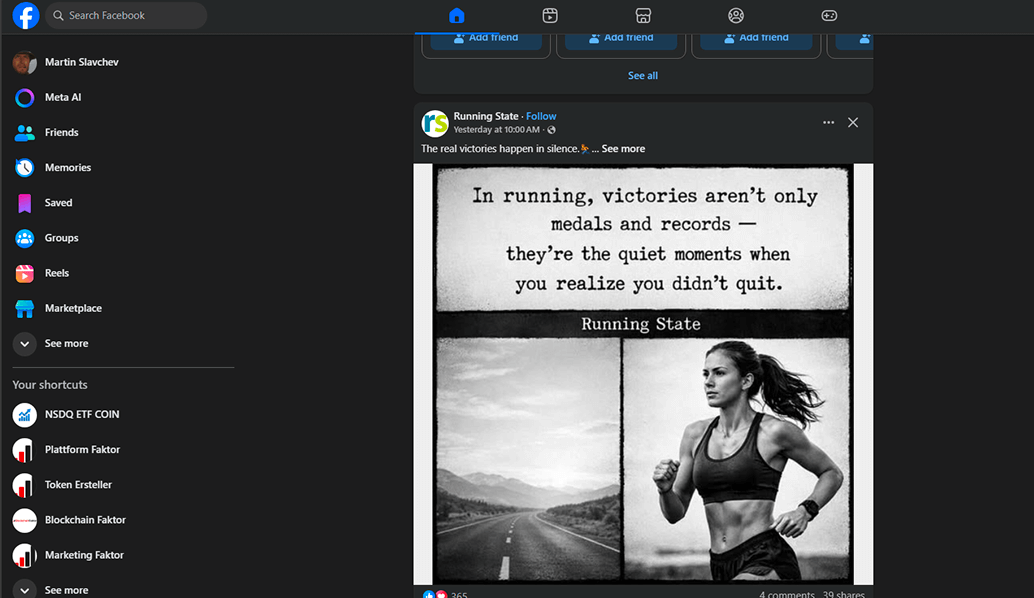Open the post options three-dots menu
Screen dimensions: 1034x598
[828, 122]
